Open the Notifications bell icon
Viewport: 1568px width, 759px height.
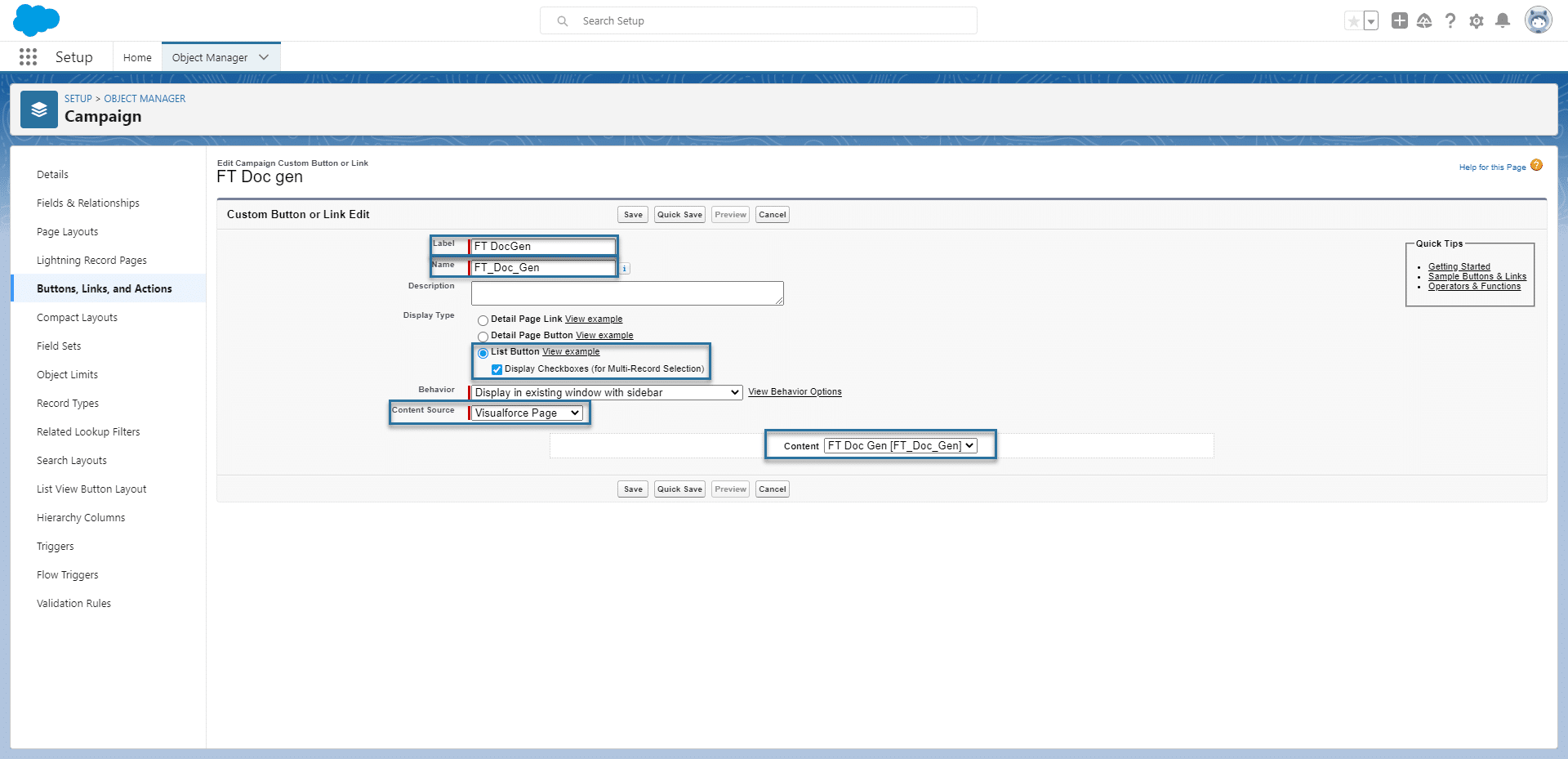[x=1502, y=21]
